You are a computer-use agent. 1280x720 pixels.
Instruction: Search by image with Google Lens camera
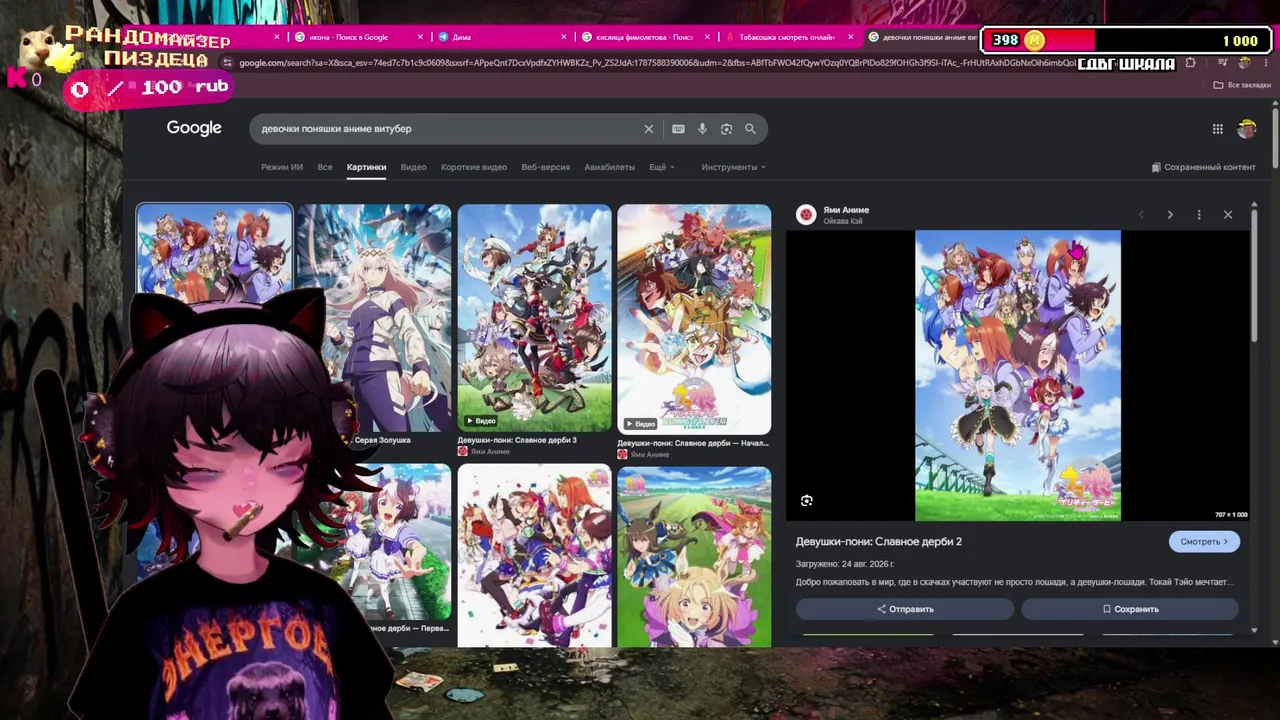pos(726,129)
